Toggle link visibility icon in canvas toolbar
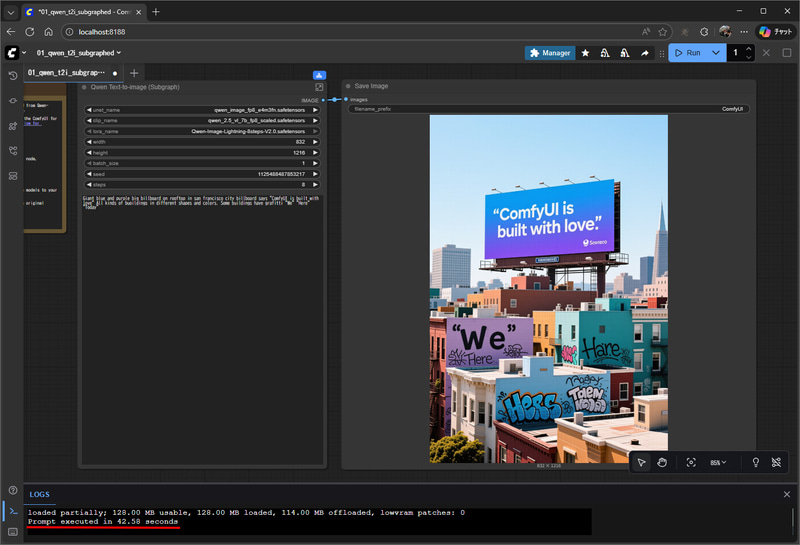 [x=776, y=463]
